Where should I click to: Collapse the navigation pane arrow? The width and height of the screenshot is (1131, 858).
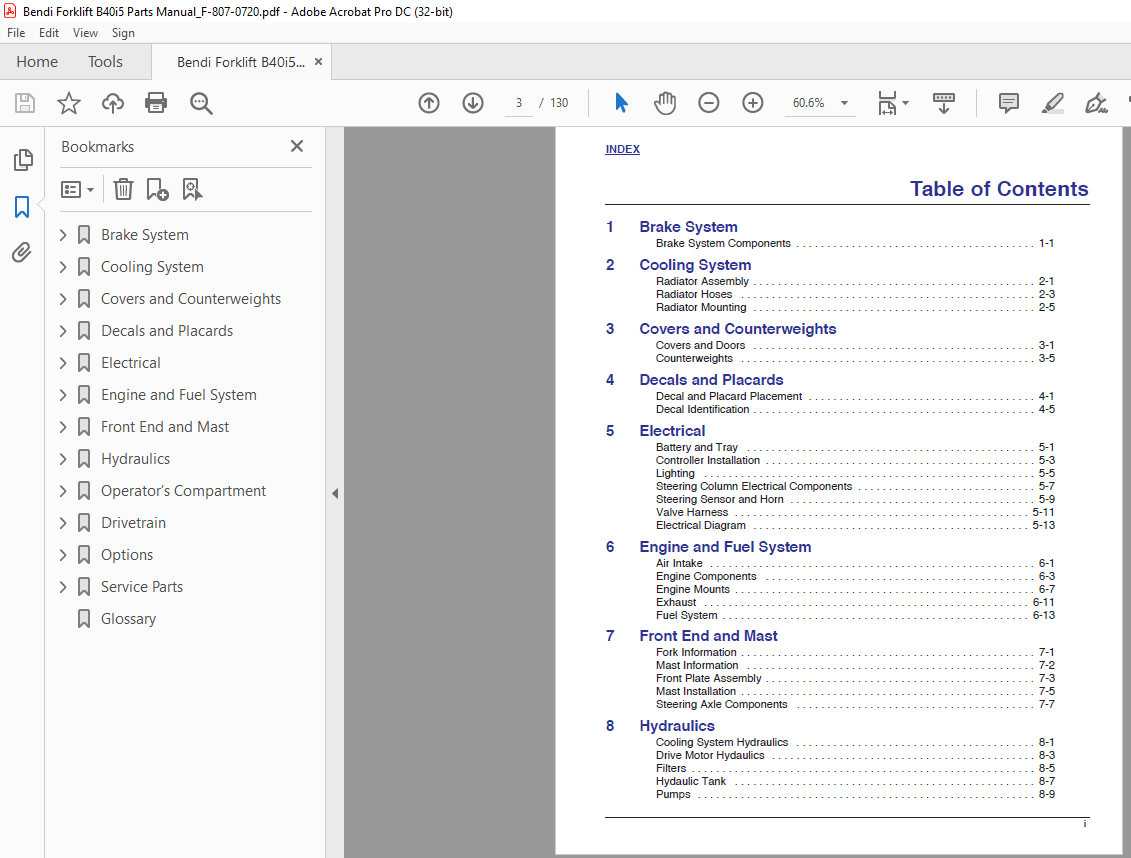point(335,494)
